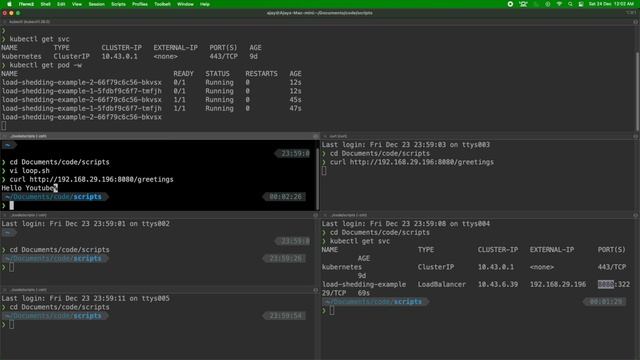The width and height of the screenshot is (640, 360).
Task: Click 'Last login' line mentioning ttys005
Action: tap(85, 298)
